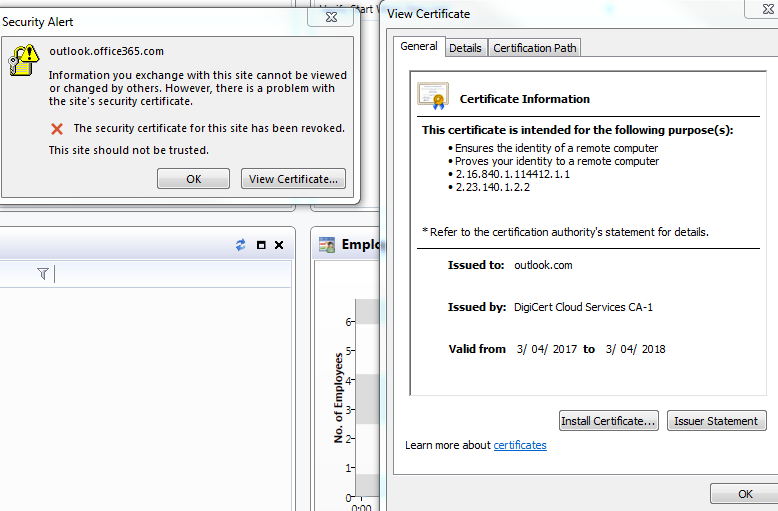Click the filter funnel icon

43,273
